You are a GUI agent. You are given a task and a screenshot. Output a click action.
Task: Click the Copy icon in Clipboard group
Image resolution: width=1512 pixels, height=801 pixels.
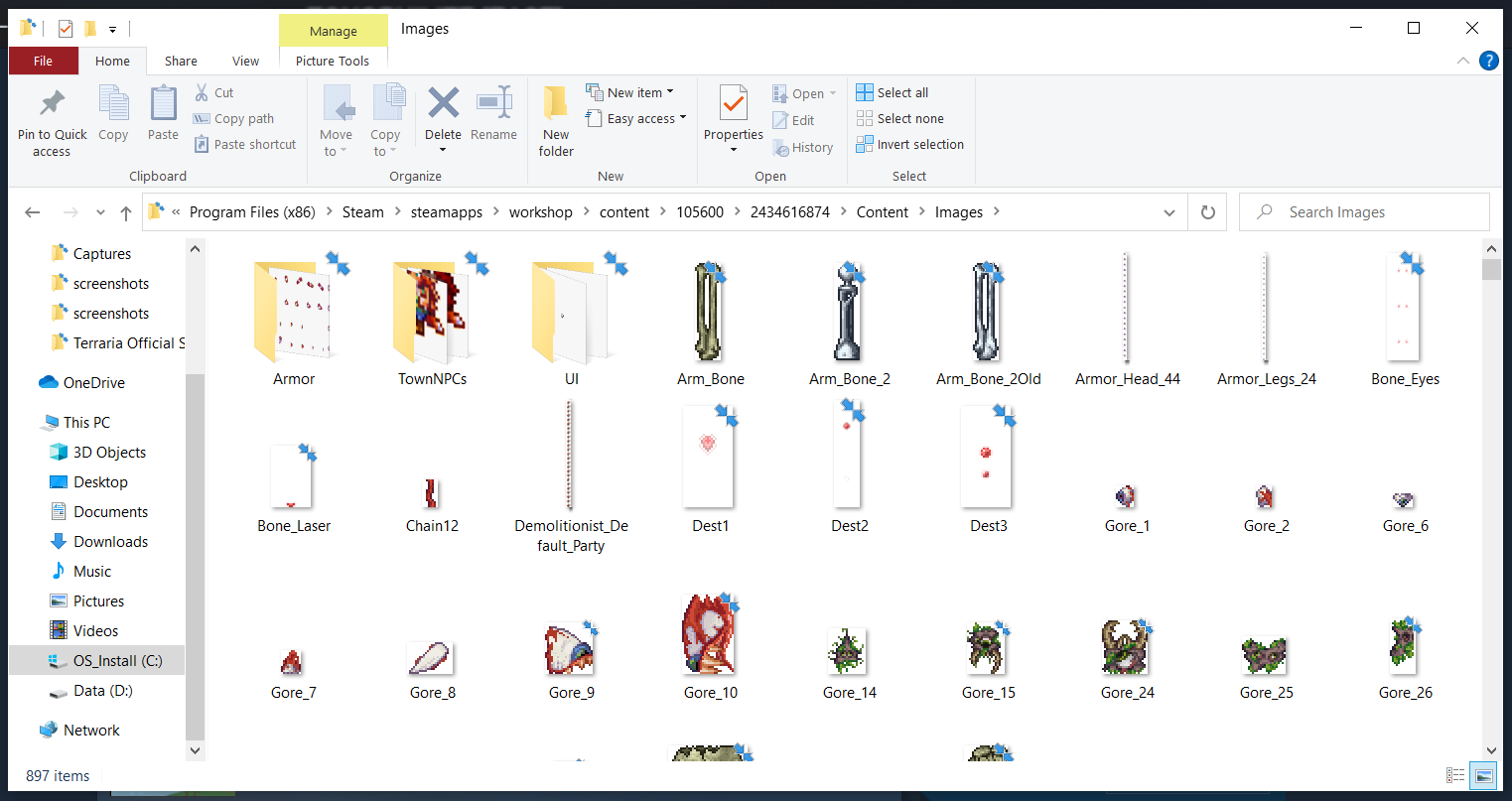114,103
